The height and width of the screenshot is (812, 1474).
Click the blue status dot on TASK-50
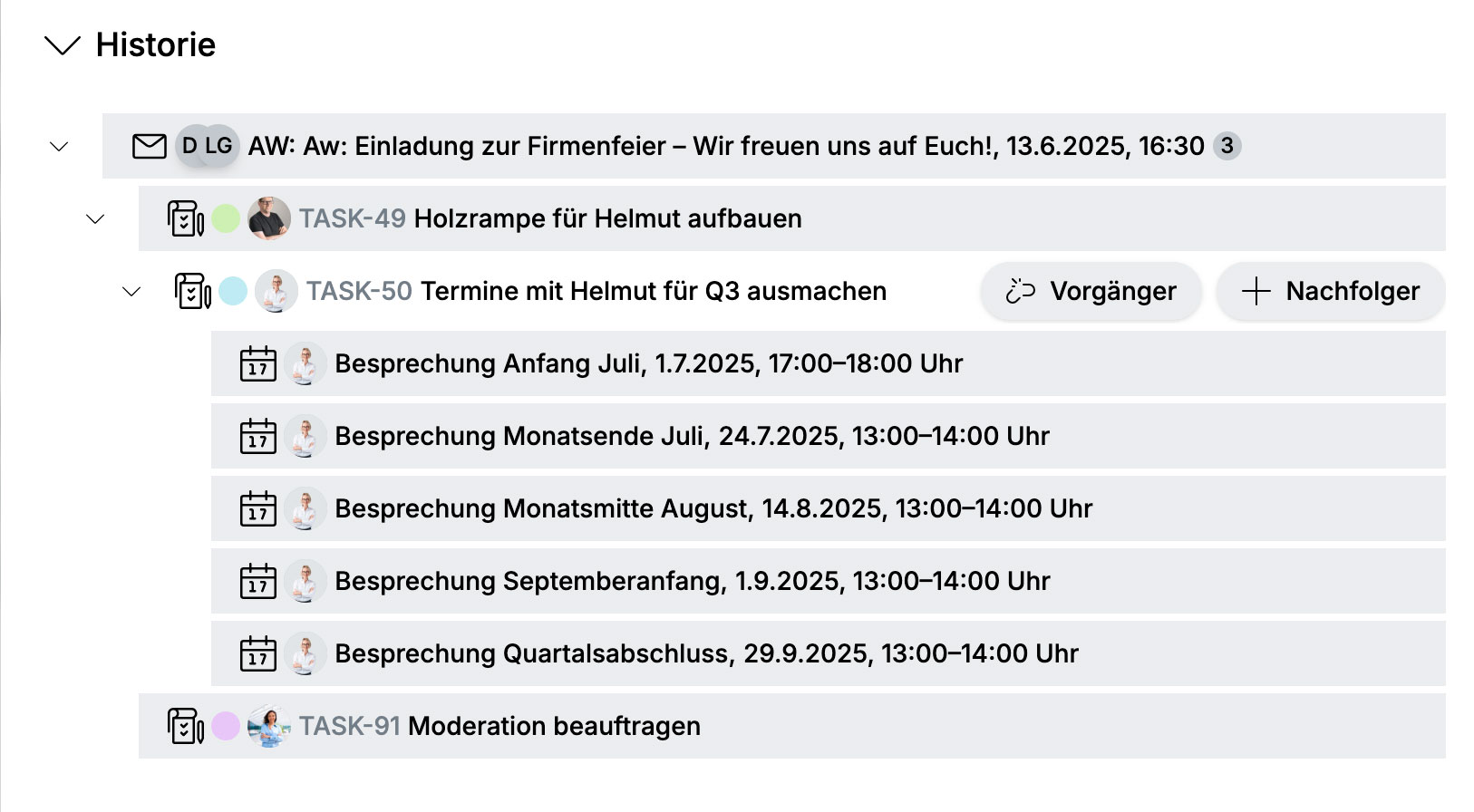tap(233, 291)
